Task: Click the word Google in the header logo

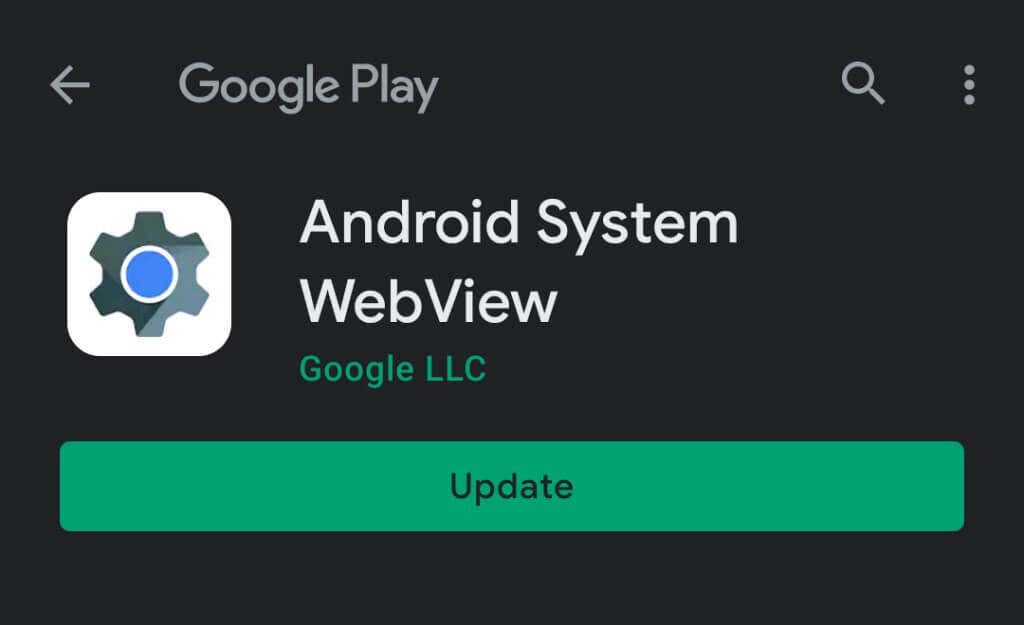Action: click(259, 88)
